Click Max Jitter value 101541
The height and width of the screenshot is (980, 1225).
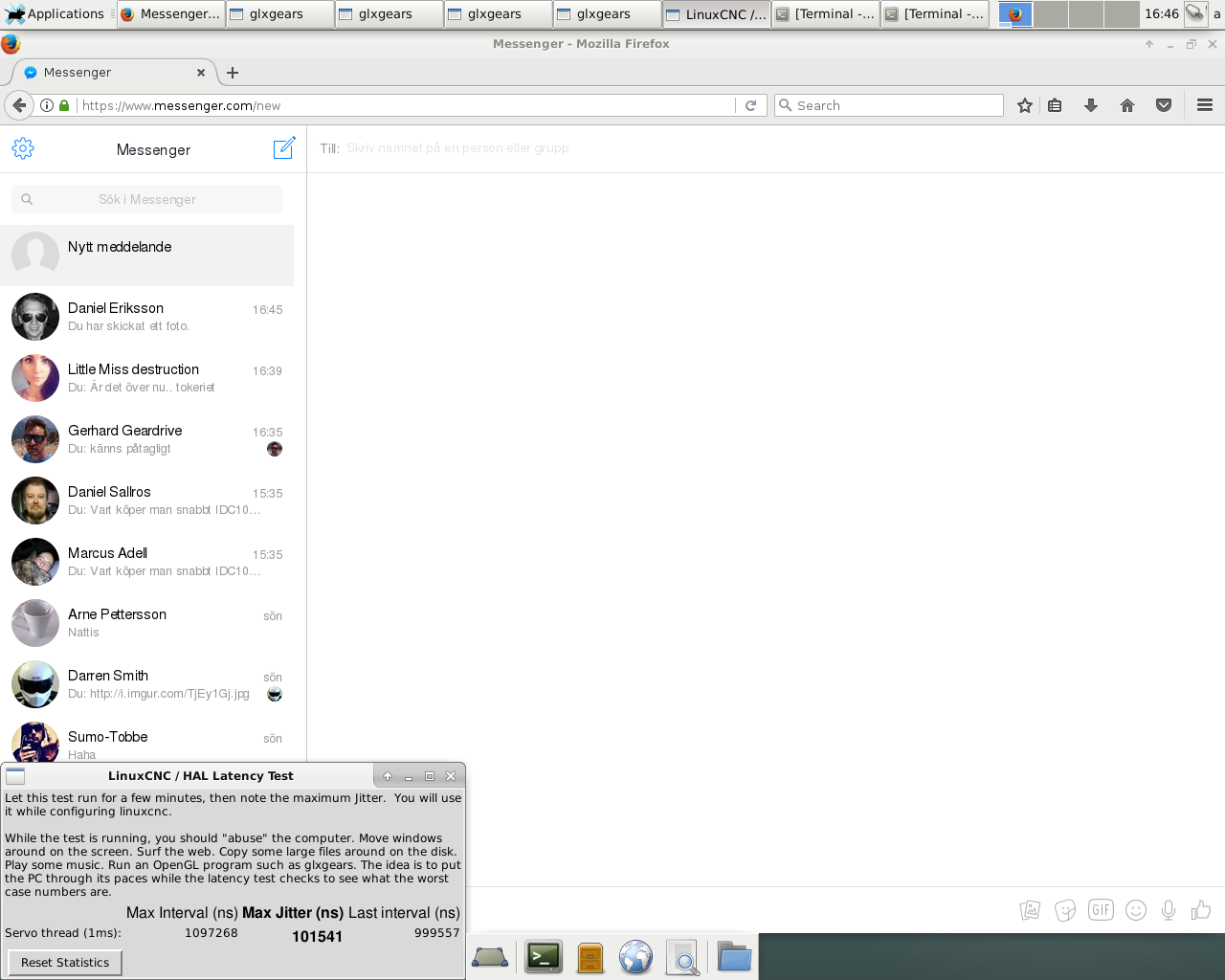[x=317, y=937]
